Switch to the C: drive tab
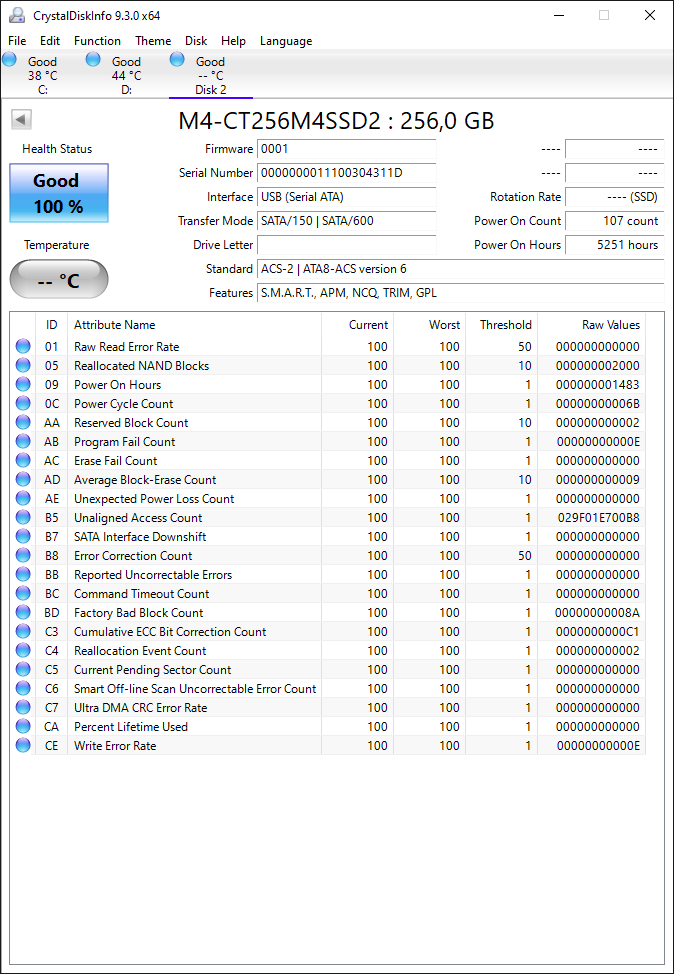The height and width of the screenshot is (974, 674). tap(42, 75)
